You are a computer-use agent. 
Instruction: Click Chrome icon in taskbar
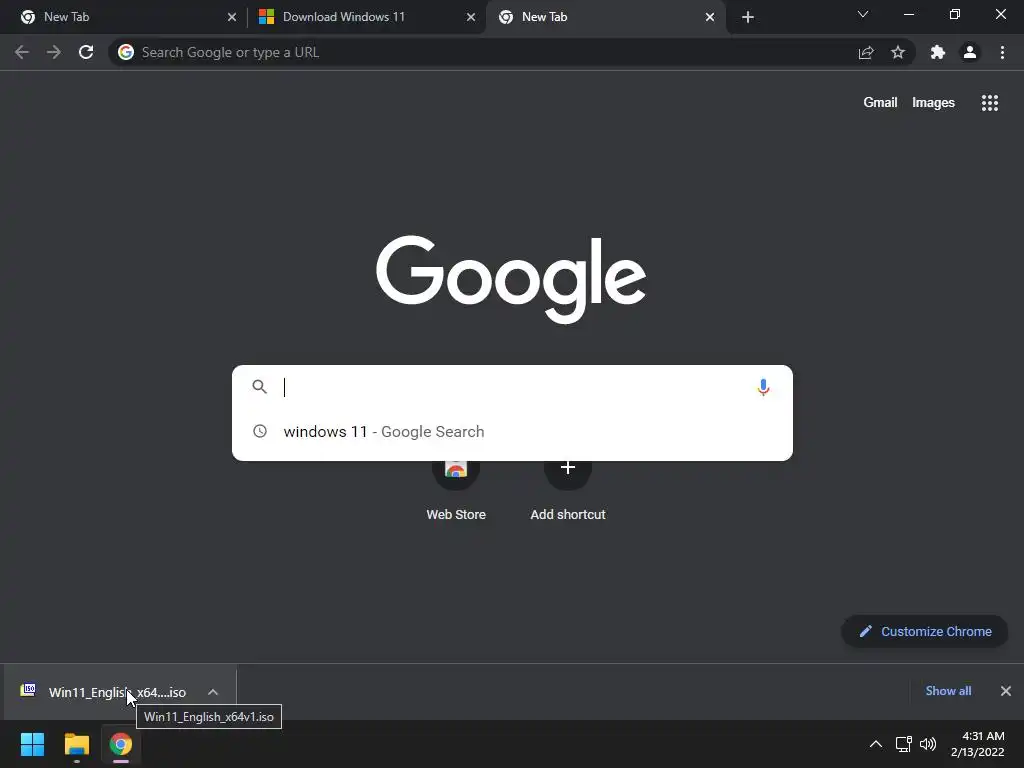click(121, 744)
